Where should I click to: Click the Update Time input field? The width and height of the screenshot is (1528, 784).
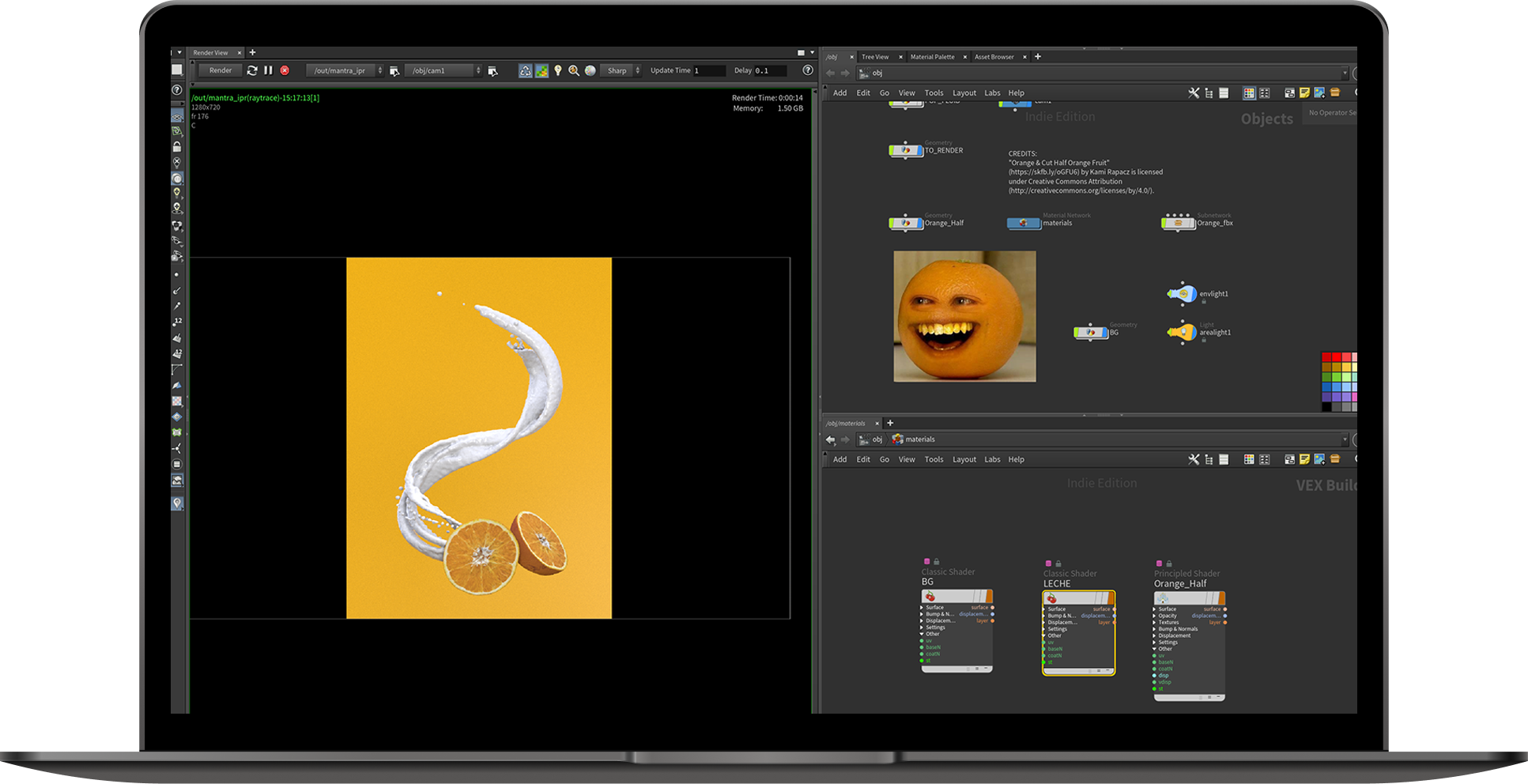(x=709, y=70)
